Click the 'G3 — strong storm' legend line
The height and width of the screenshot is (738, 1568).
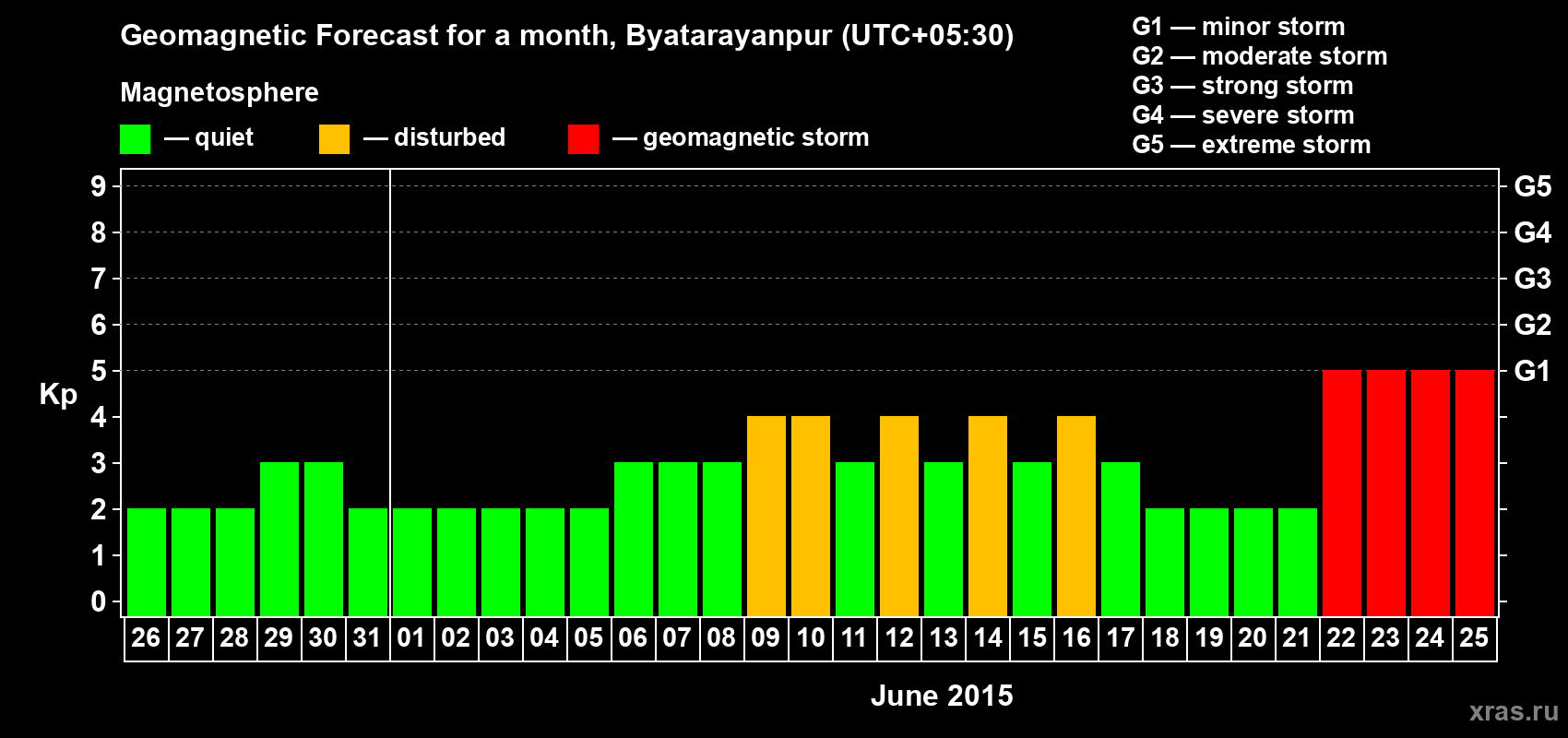(x=1242, y=86)
